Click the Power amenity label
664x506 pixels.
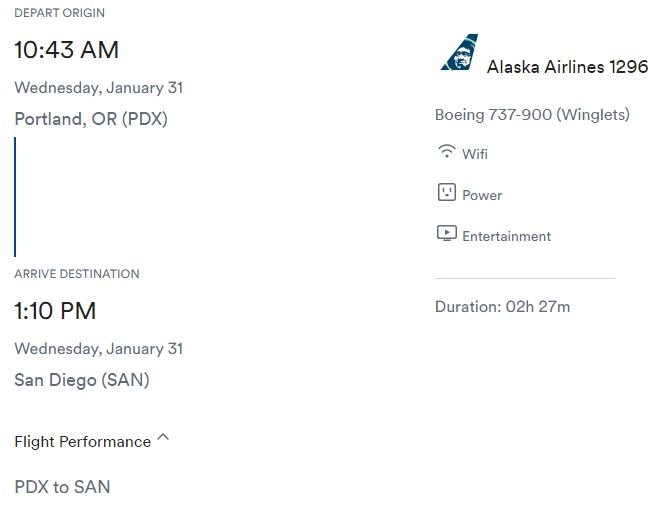(482, 195)
